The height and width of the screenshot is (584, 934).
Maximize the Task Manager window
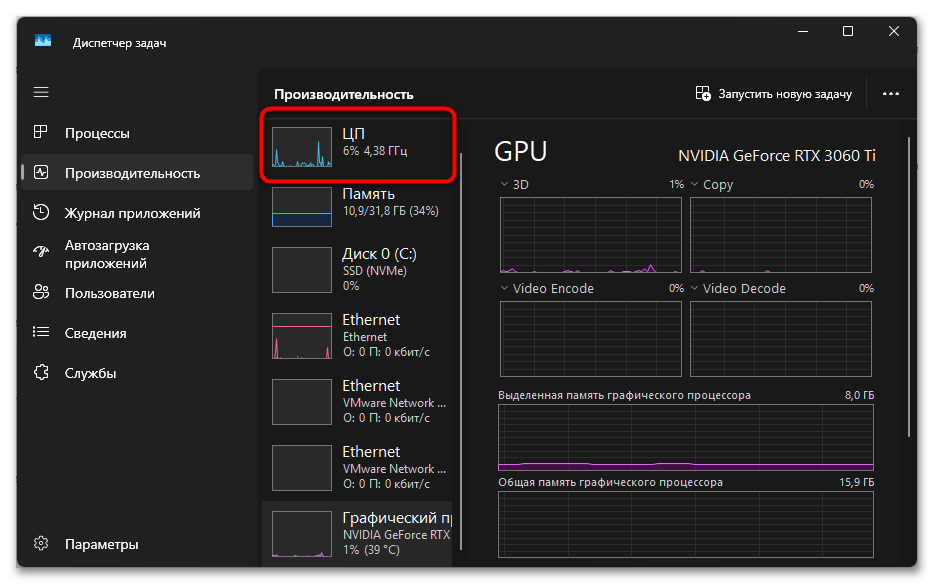[x=848, y=31]
